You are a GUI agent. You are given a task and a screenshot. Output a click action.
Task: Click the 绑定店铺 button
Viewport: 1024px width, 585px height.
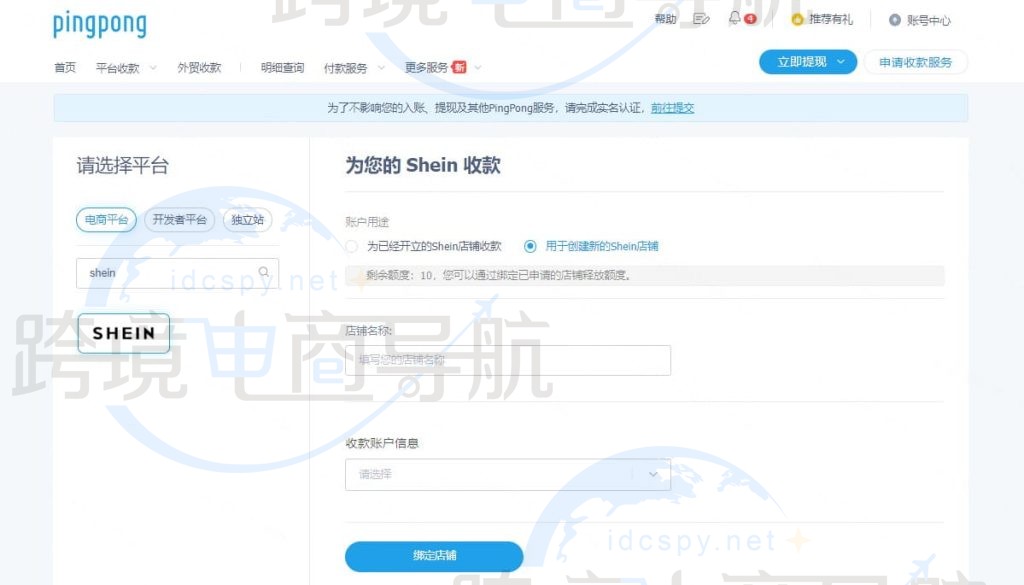pos(433,557)
